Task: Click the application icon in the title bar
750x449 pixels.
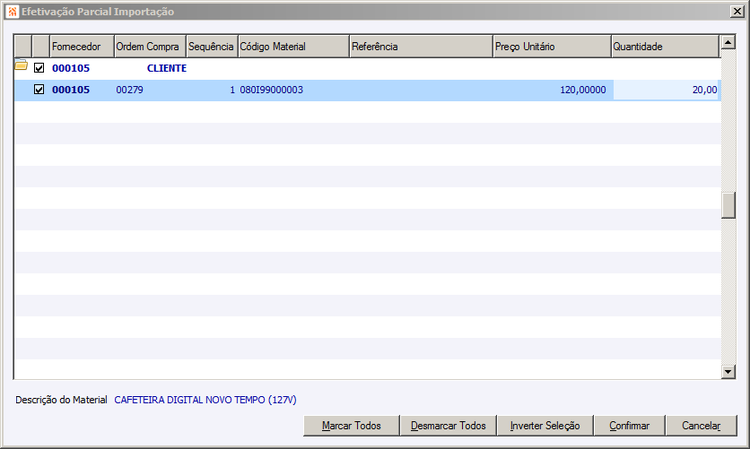Action: 13,11
